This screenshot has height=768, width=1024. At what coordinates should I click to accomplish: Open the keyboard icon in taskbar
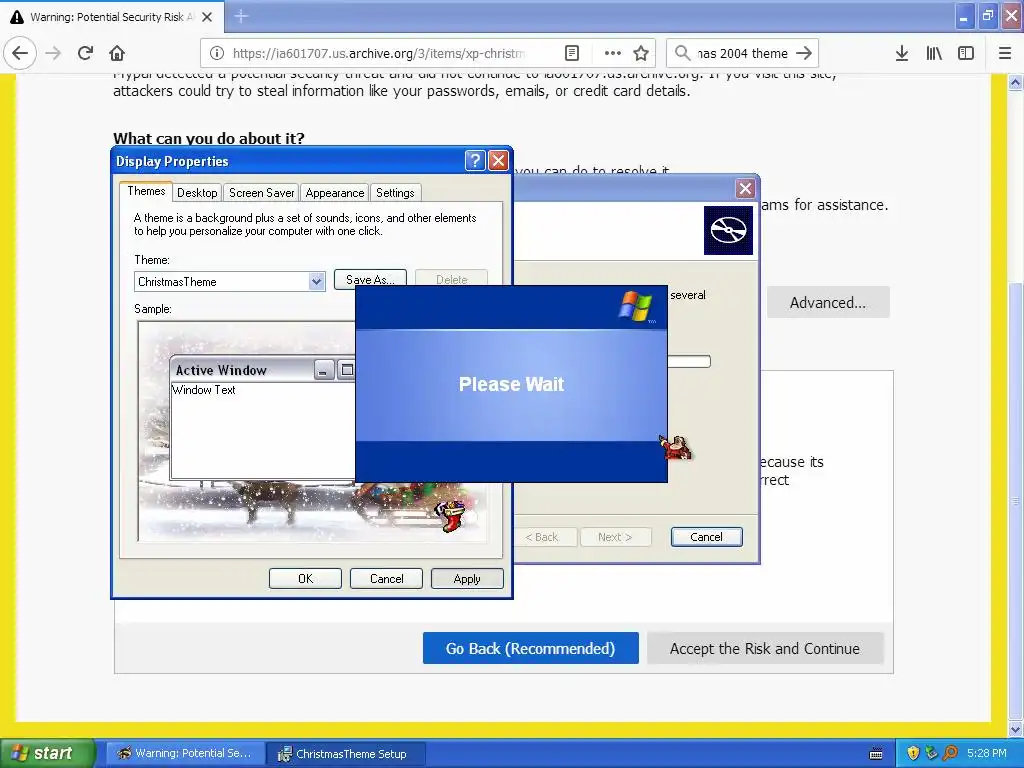tap(876, 754)
